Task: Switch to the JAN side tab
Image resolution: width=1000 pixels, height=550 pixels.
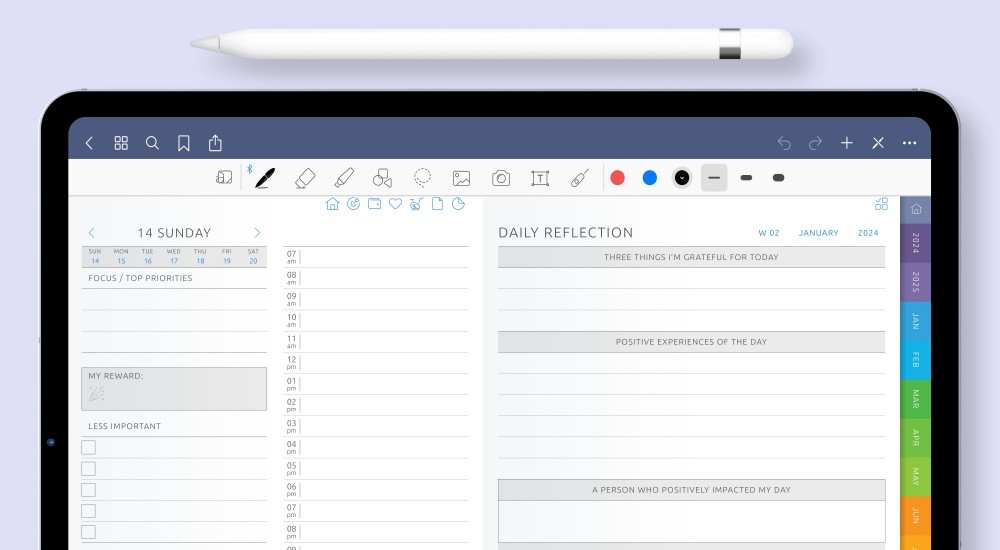Action: pyautogui.click(x=916, y=321)
